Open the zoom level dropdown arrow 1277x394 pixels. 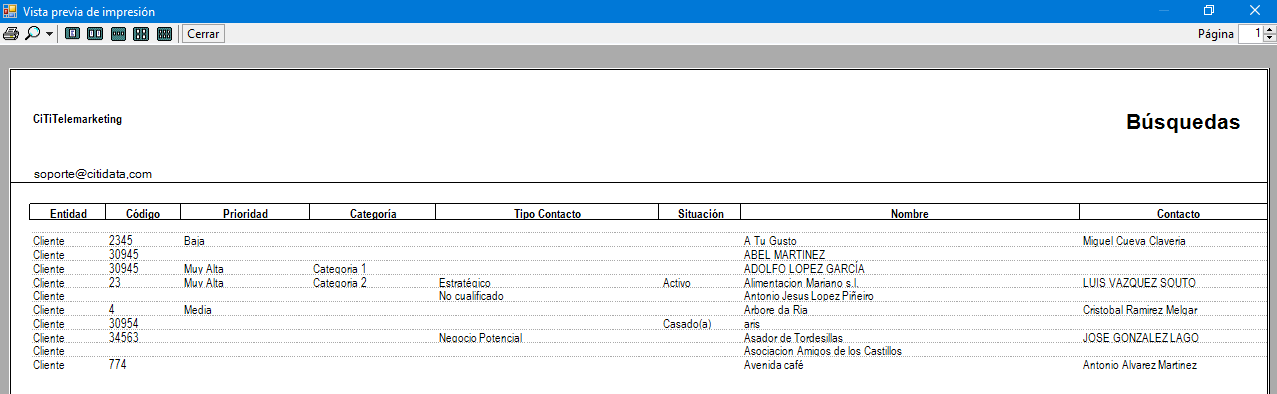click(x=49, y=34)
